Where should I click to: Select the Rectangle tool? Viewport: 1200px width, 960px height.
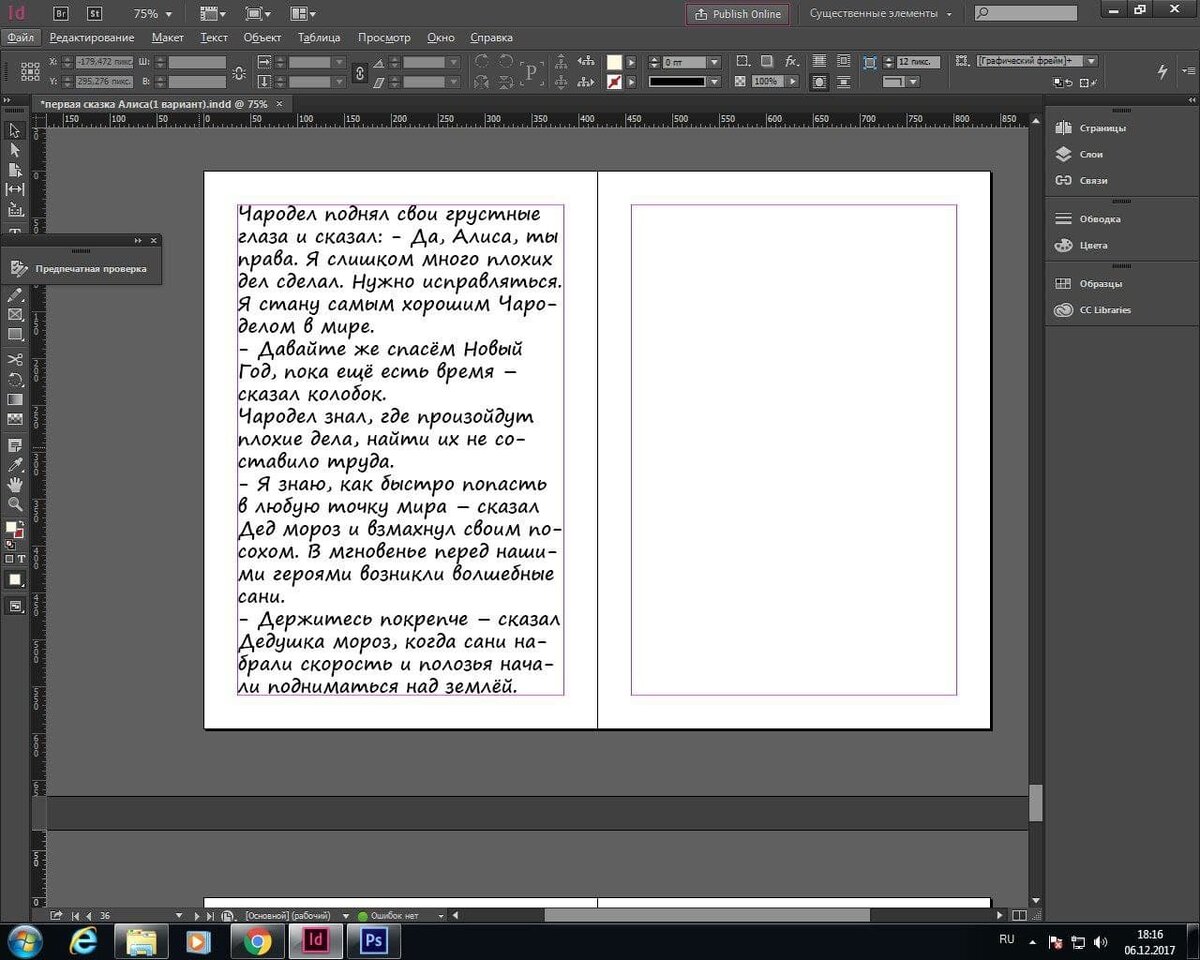click(15, 335)
